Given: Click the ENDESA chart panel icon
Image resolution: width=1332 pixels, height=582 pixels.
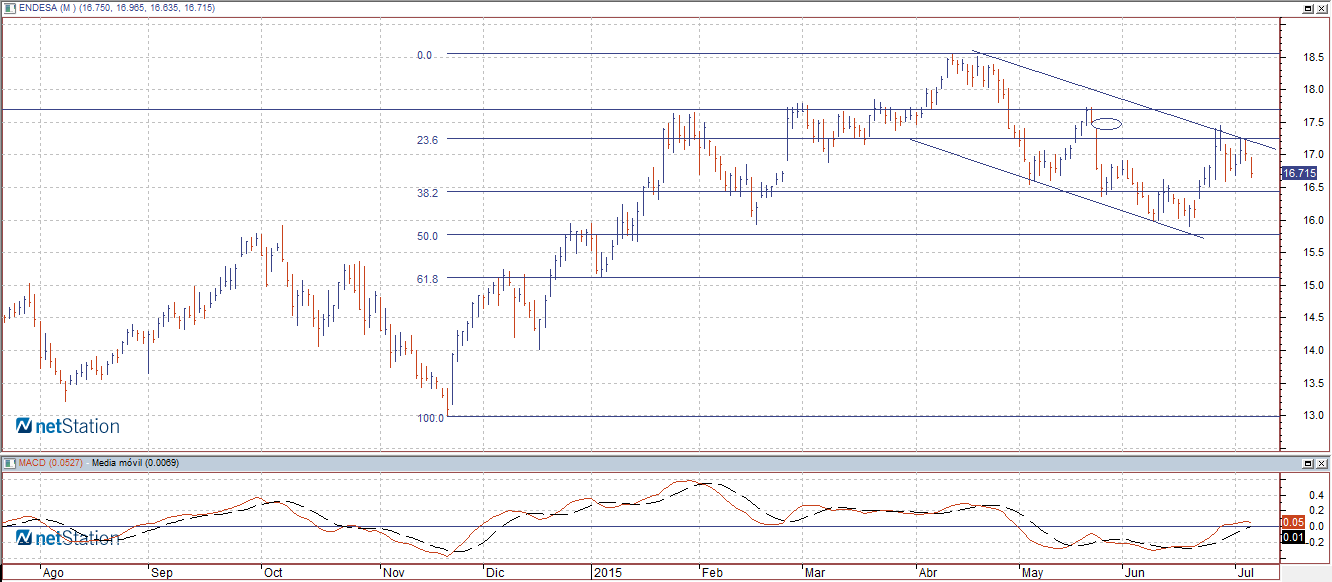Looking at the screenshot, I should pyautogui.click(x=8, y=8).
